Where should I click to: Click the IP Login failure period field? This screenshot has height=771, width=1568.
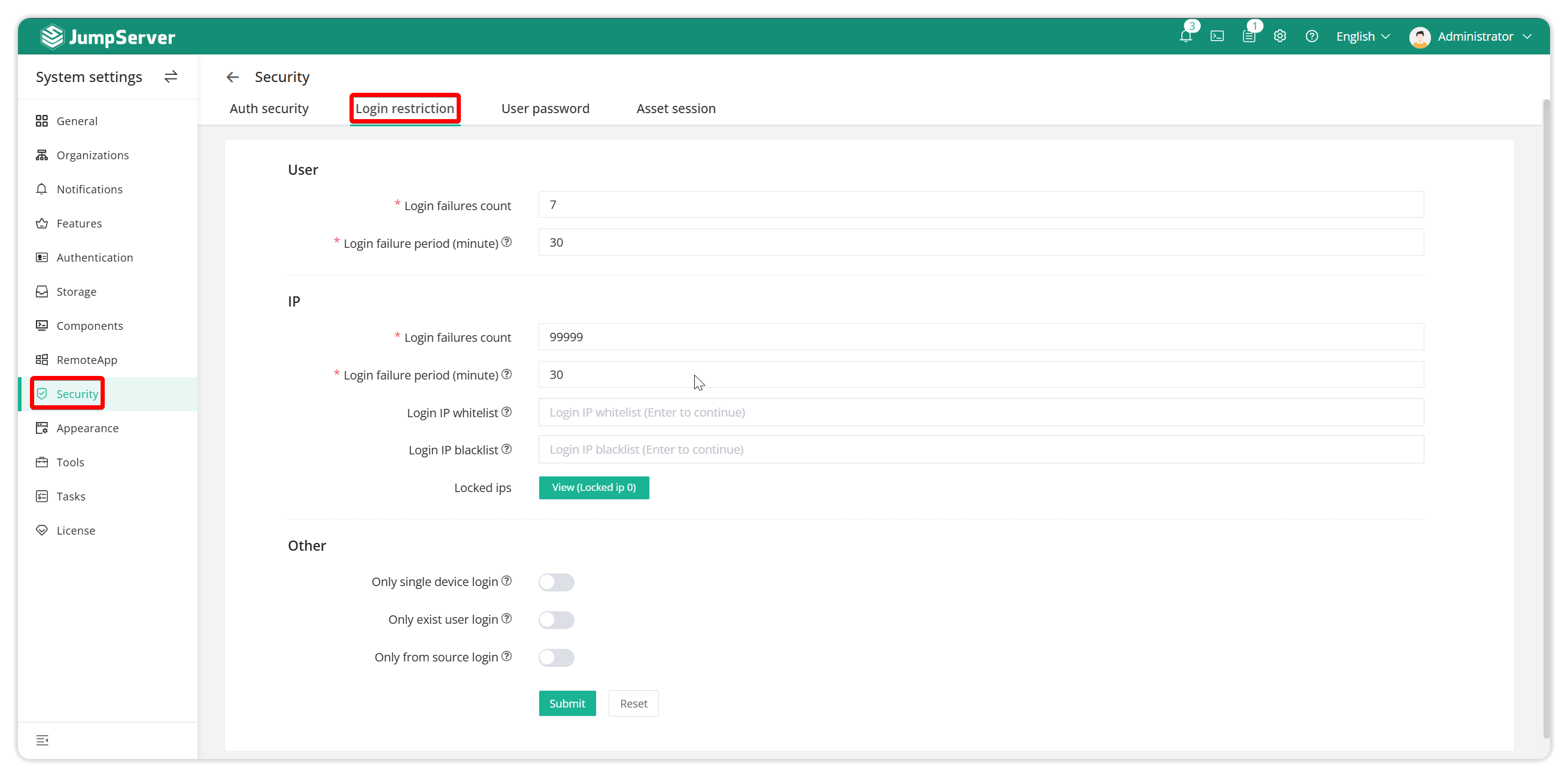[x=981, y=374]
